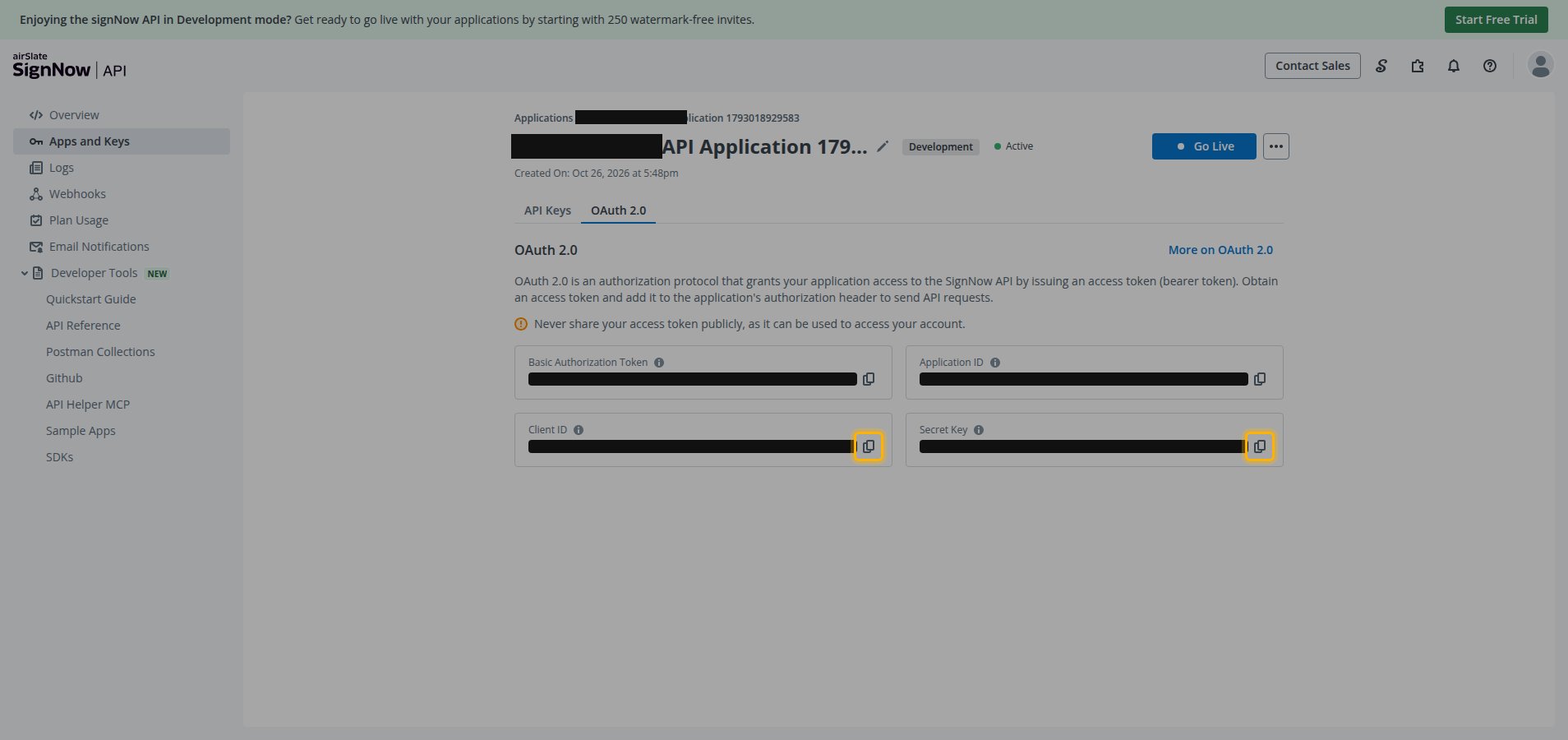1568x740 pixels.
Task: Open Email Notifications settings
Action: coord(122,247)
